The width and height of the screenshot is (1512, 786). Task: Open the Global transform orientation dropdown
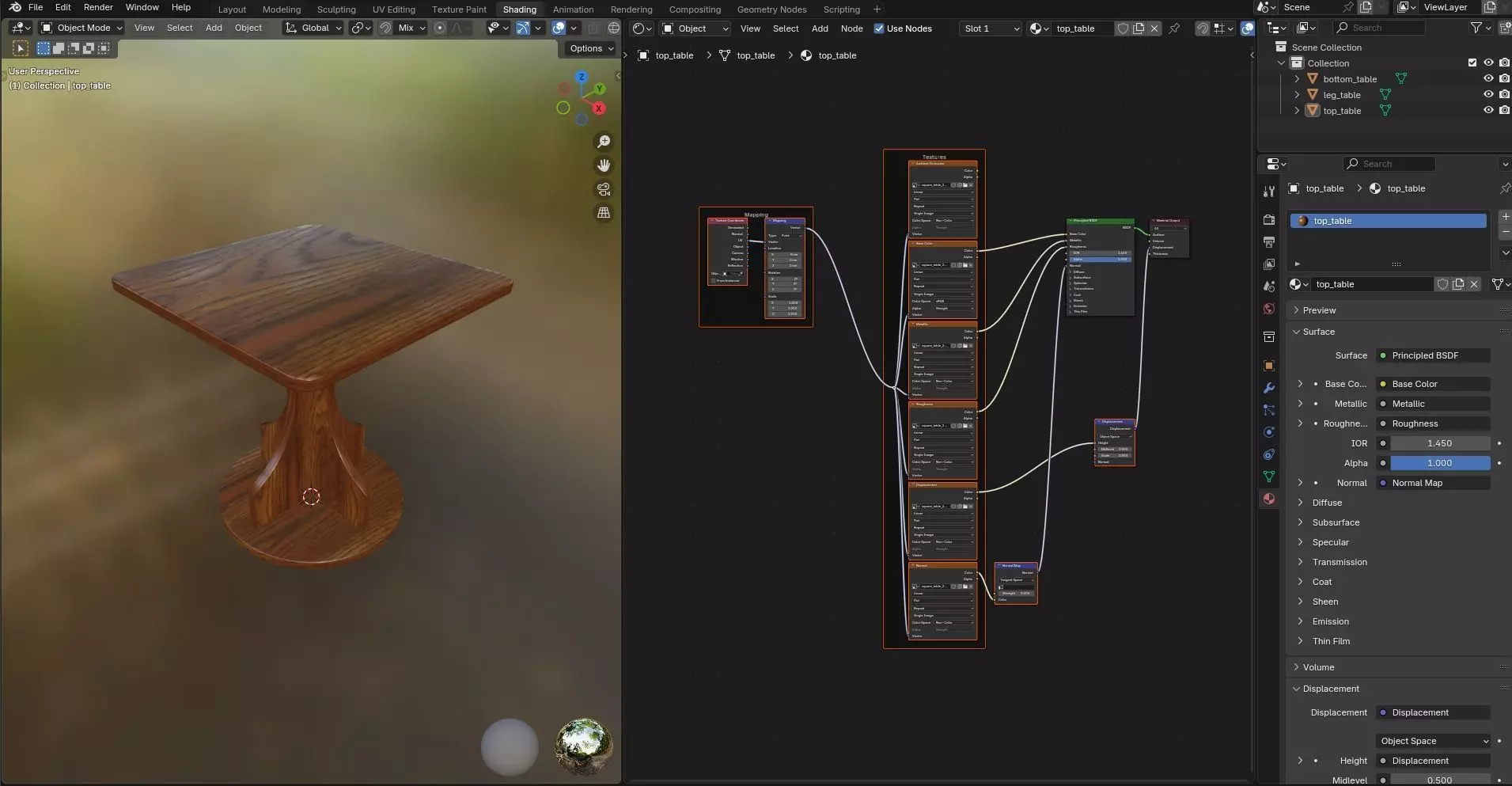pyautogui.click(x=313, y=28)
